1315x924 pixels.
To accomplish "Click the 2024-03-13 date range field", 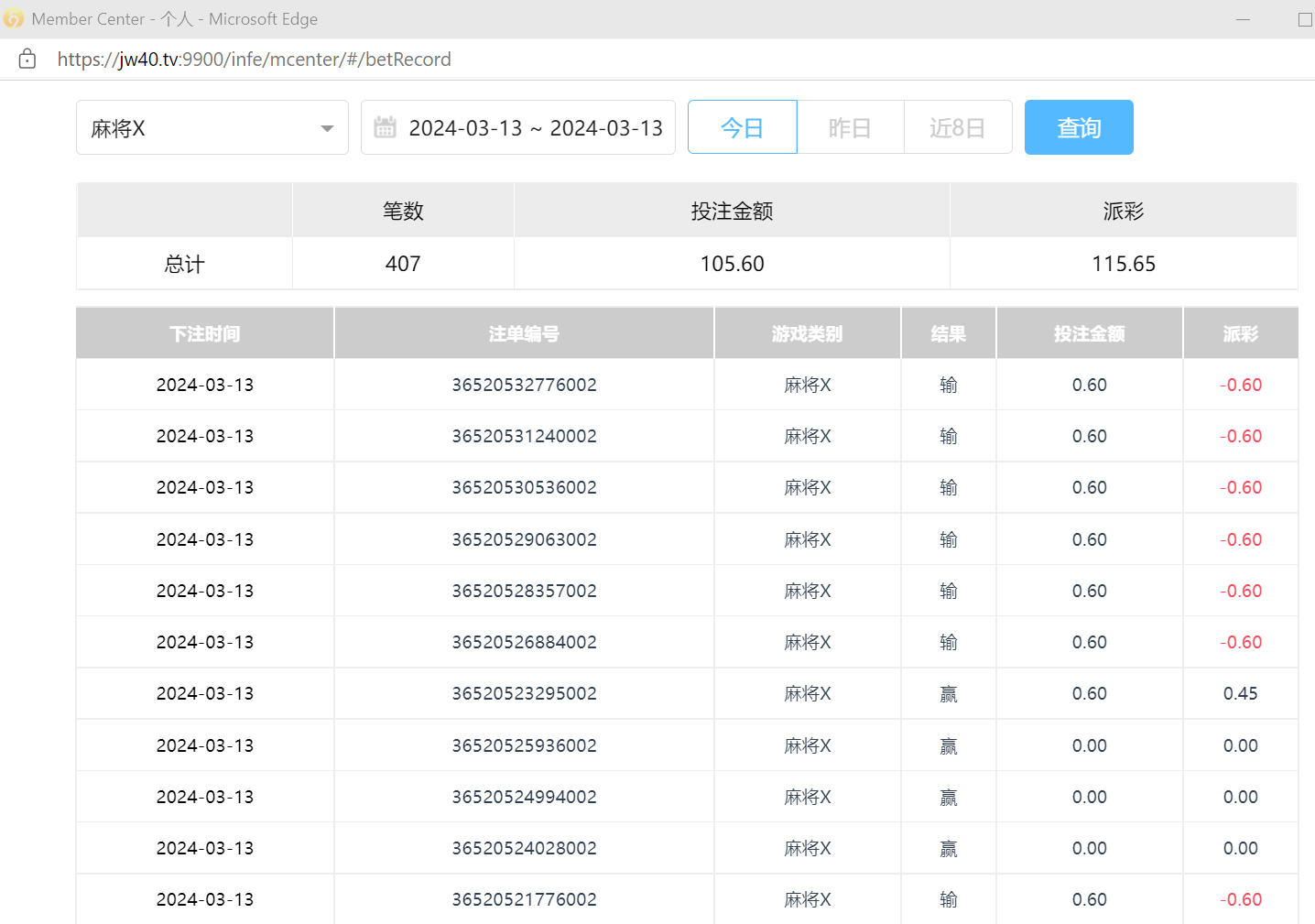I will coord(518,127).
